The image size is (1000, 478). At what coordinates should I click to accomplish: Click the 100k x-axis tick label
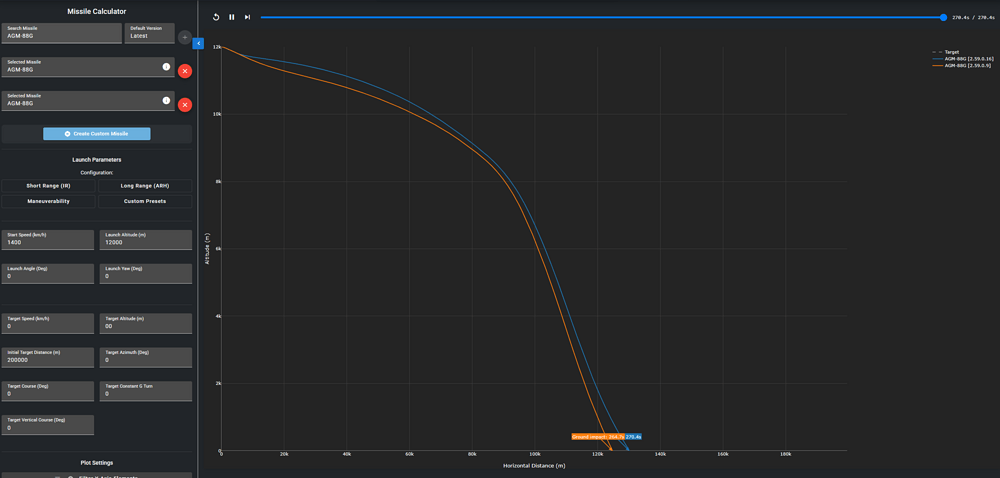tap(534, 455)
